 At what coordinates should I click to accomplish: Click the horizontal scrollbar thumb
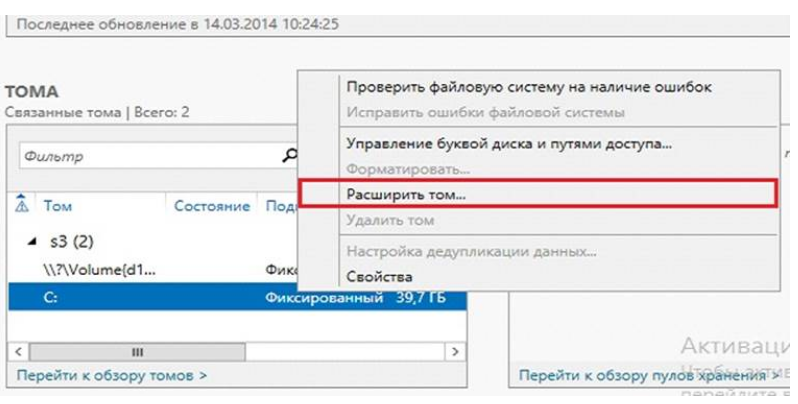coord(138,352)
